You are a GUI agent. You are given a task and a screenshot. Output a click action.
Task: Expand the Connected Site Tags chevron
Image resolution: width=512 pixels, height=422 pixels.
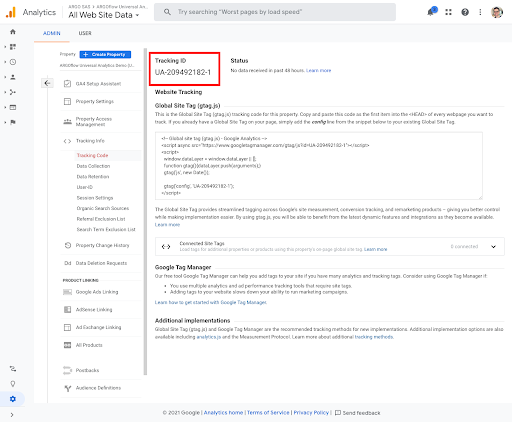pos(493,247)
